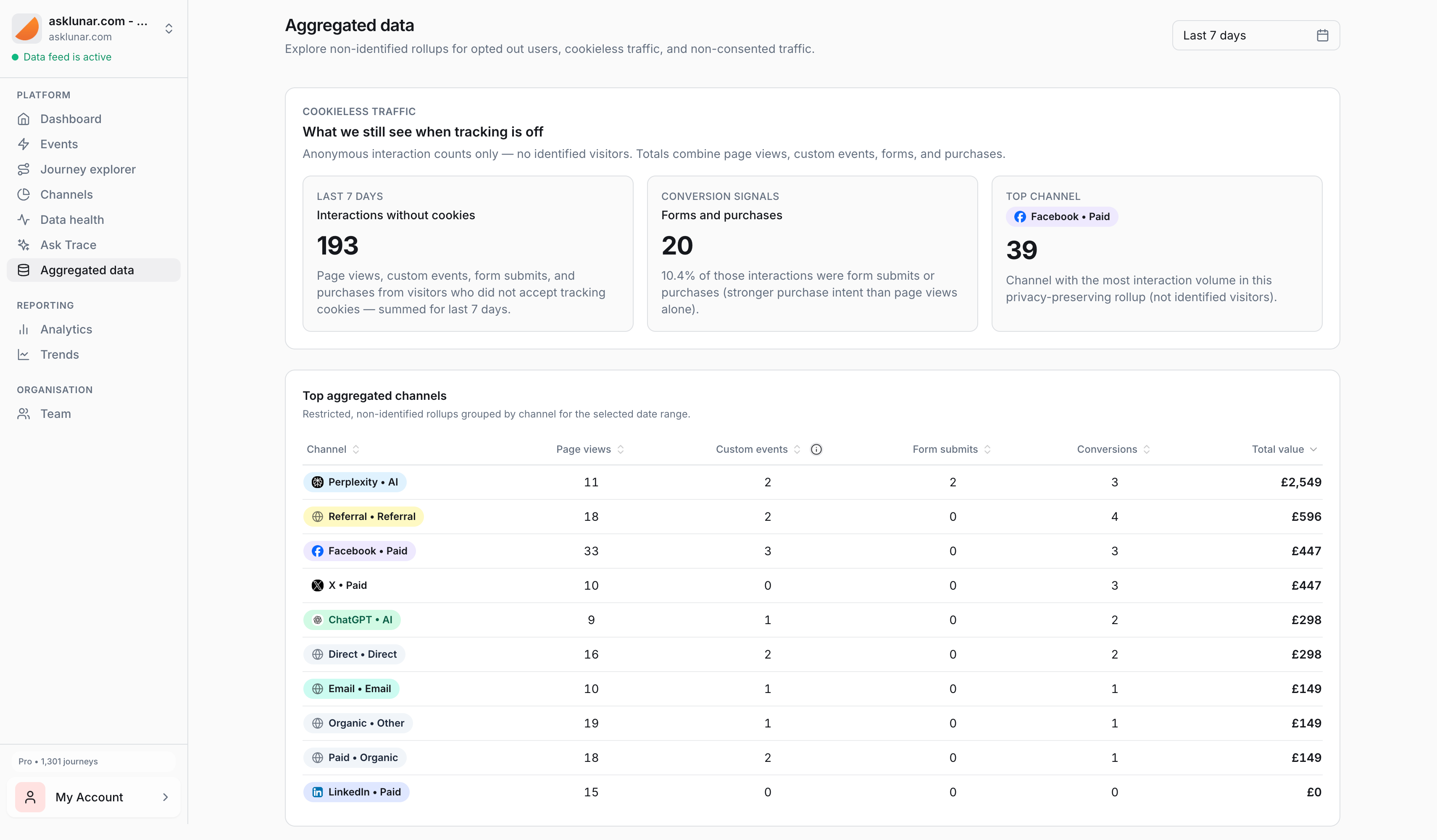Select Aggregated data in the sidebar
This screenshot has width=1437, height=840.
(x=87, y=270)
